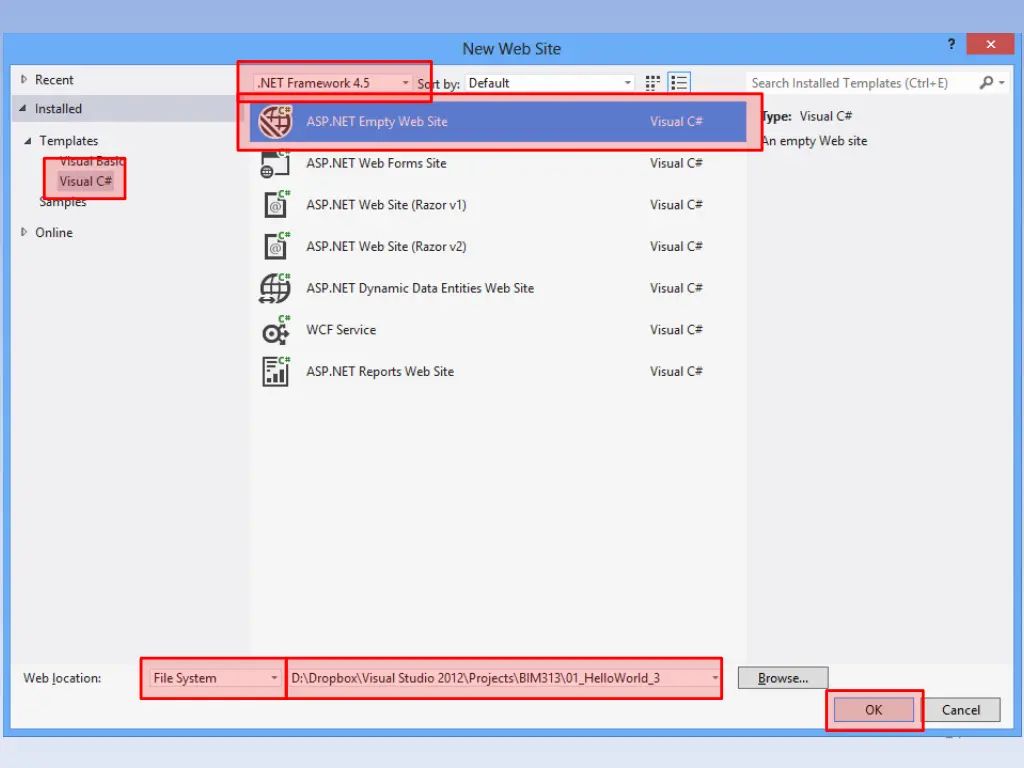Open the project path dropdown arrow
The width and height of the screenshot is (1024, 768).
pos(714,678)
